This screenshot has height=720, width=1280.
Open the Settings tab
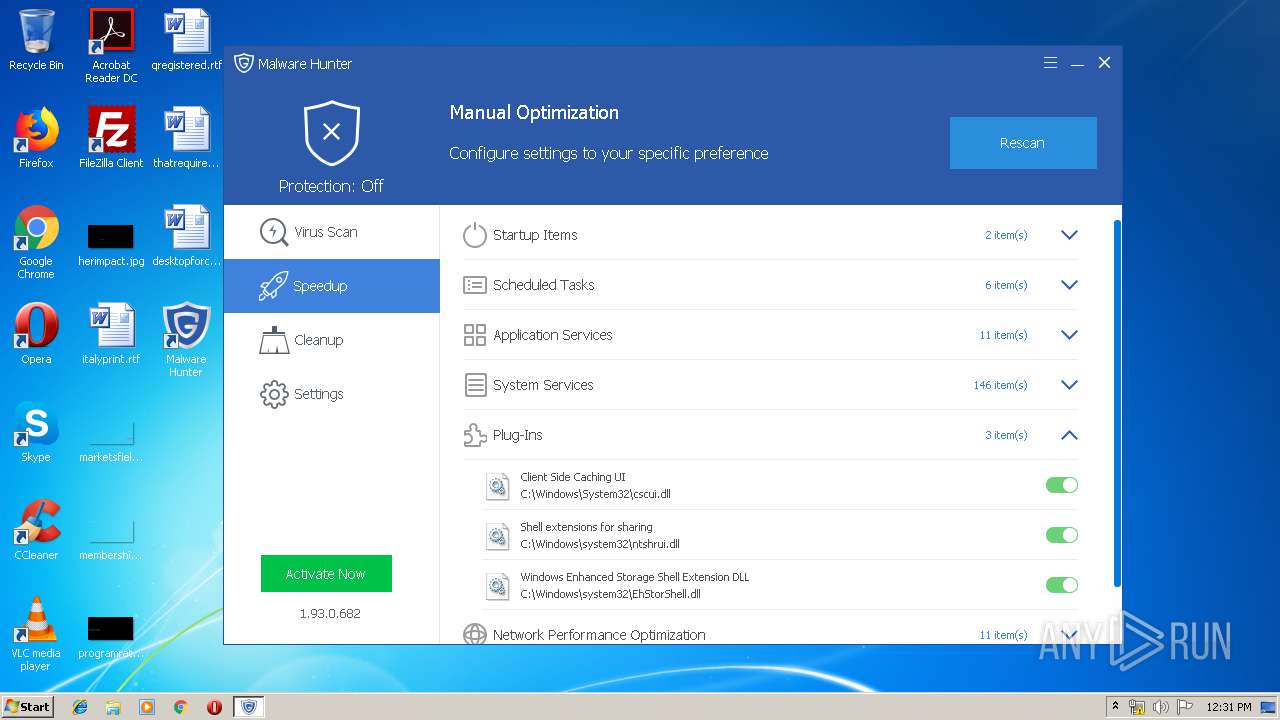point(332,394)
